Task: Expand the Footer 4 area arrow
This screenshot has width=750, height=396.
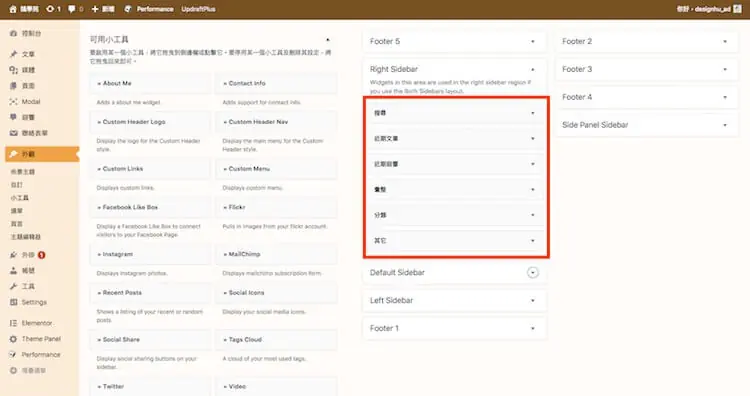Action: [x=725, y=97]
